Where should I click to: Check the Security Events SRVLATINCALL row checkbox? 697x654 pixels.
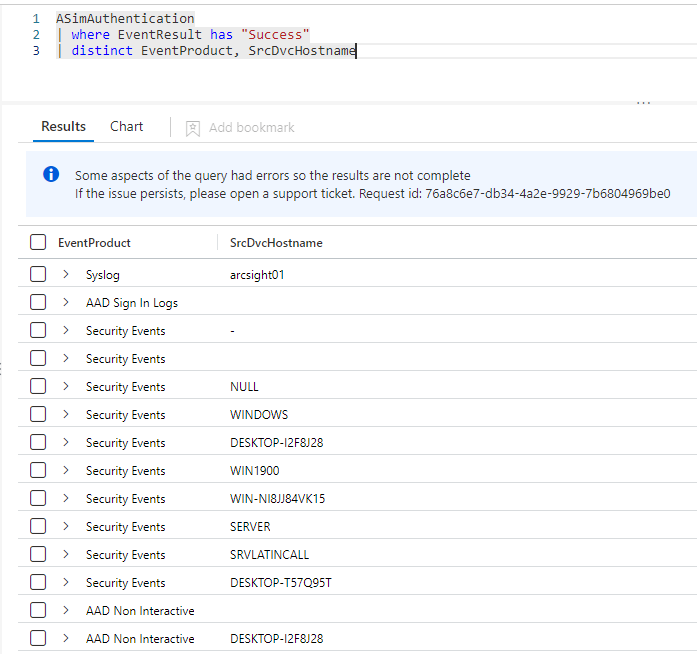[38, 554]
